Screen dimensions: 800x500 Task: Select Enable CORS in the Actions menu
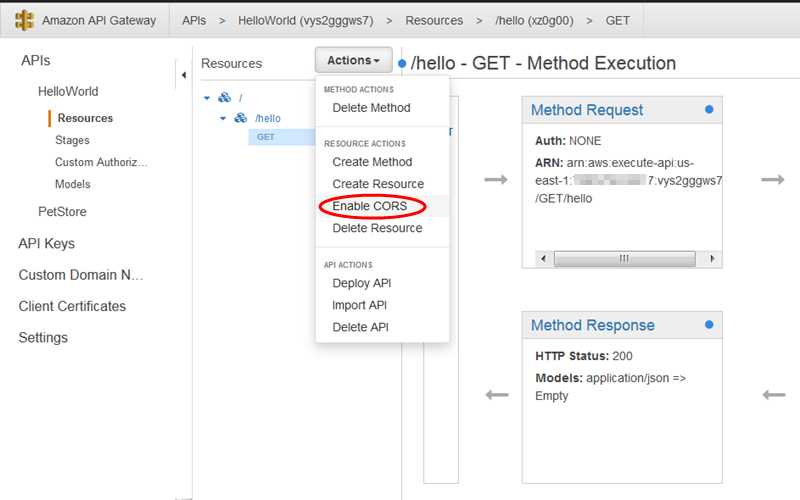(370, 206)
